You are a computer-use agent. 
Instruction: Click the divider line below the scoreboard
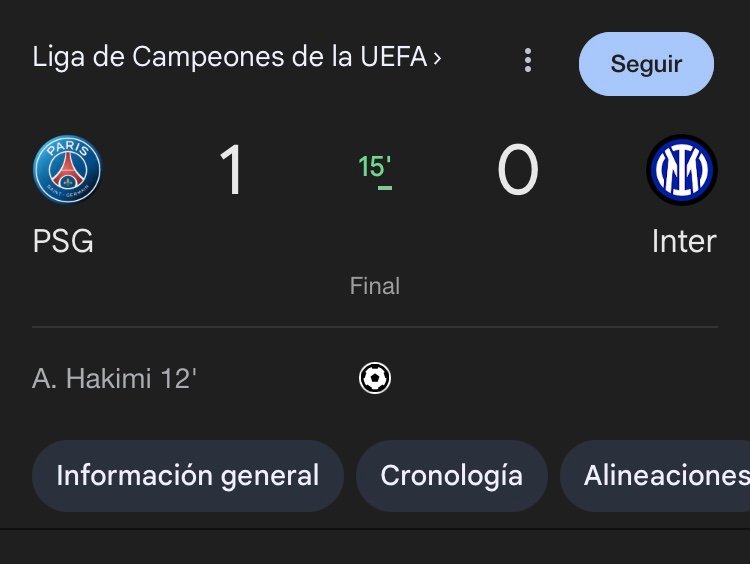(375, 327)
